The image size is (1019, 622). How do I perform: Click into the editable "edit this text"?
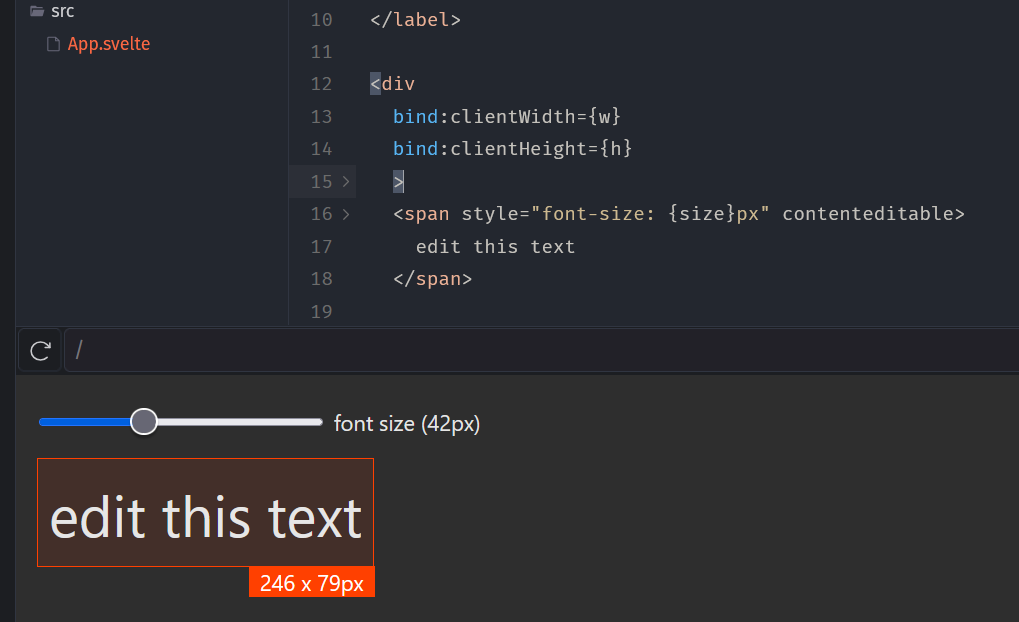[205, 517]
